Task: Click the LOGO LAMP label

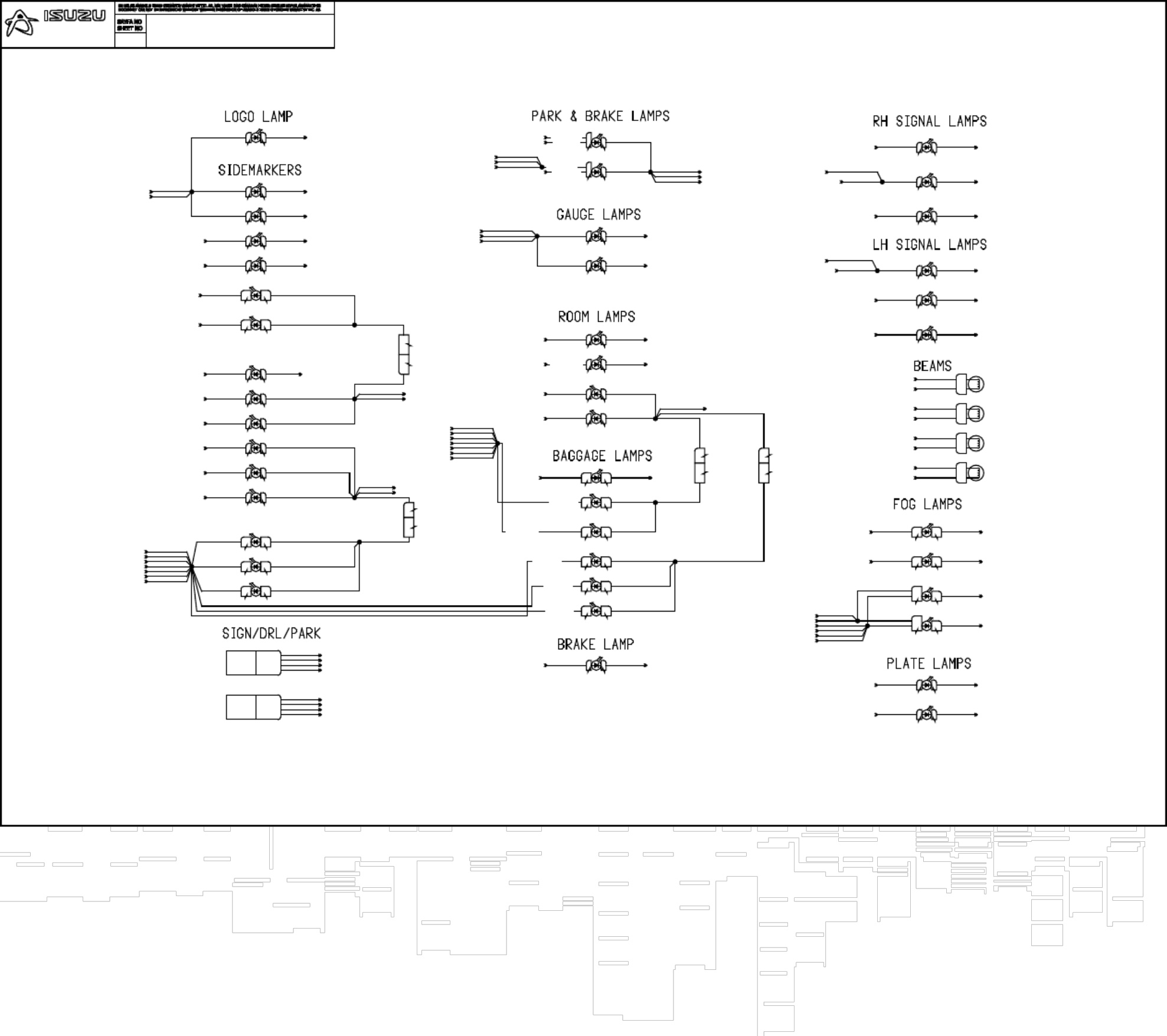Action: tap(258, 116)
